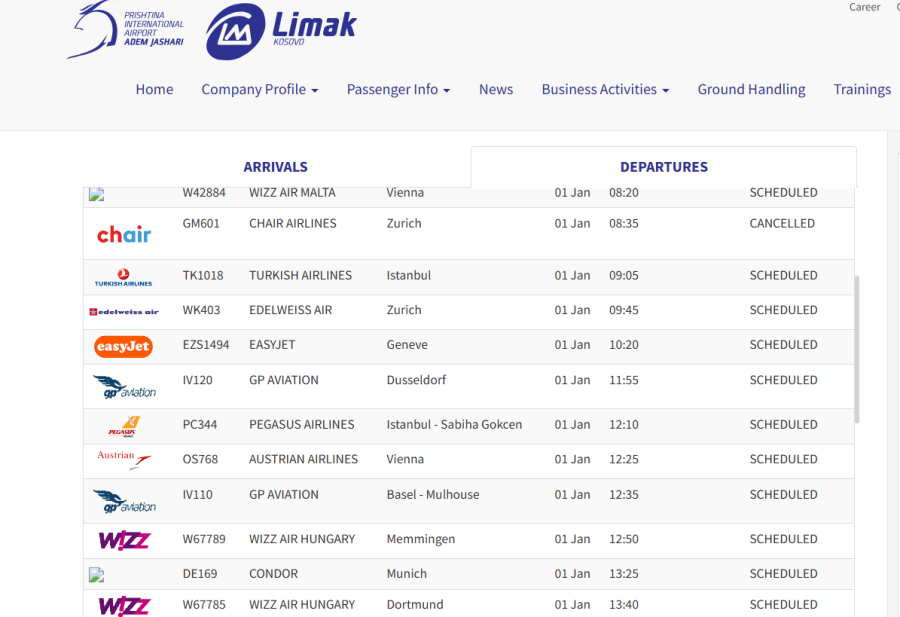The height and width of the screenshot is (617, 900).
Task: Select the Pegasus Airlines logo
Action: click(x=124, y=426)
